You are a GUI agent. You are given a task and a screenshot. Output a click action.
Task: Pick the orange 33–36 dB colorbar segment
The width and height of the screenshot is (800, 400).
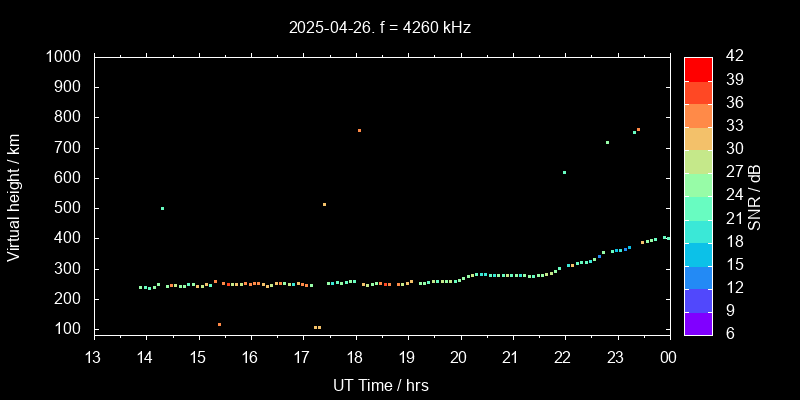(x=698, y=115)
